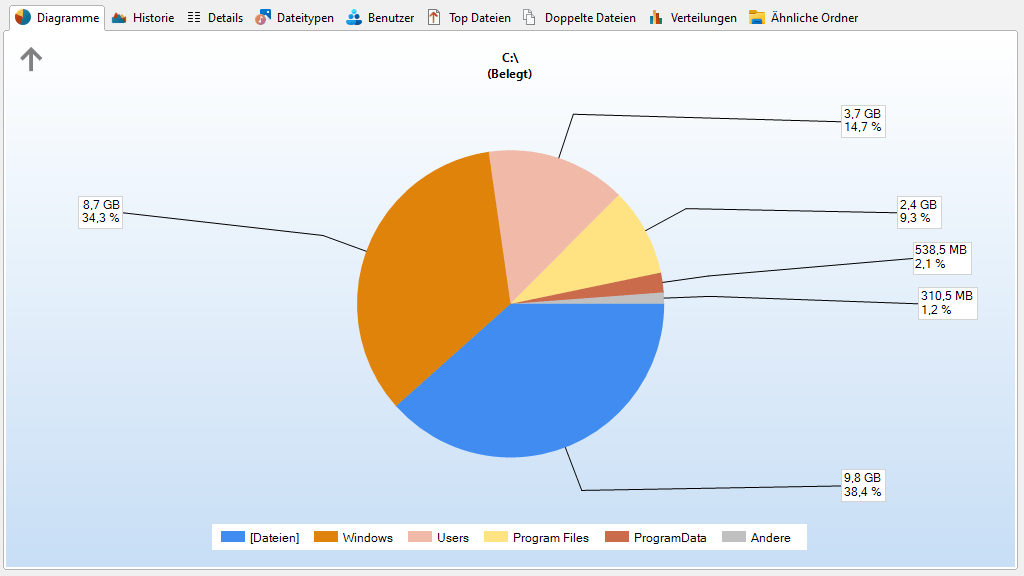Click the Dateitypen icon

(x=263, y=18)
